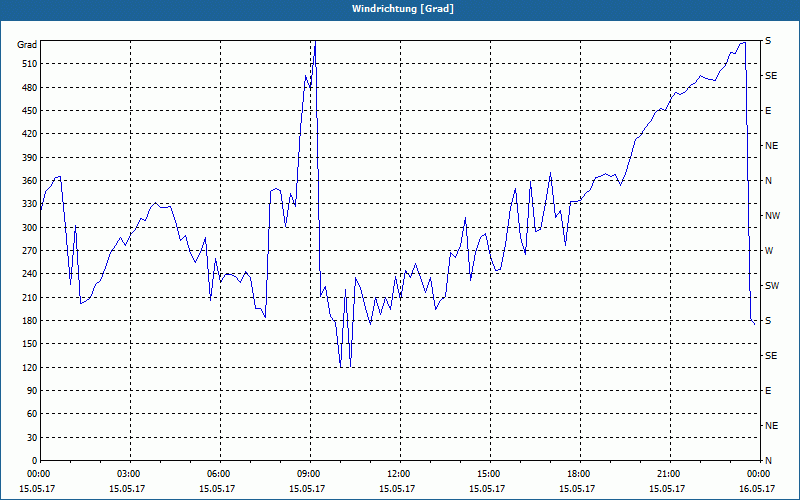Click the 'W' compass direction label
800x500 pixels.
coord(769,251)
